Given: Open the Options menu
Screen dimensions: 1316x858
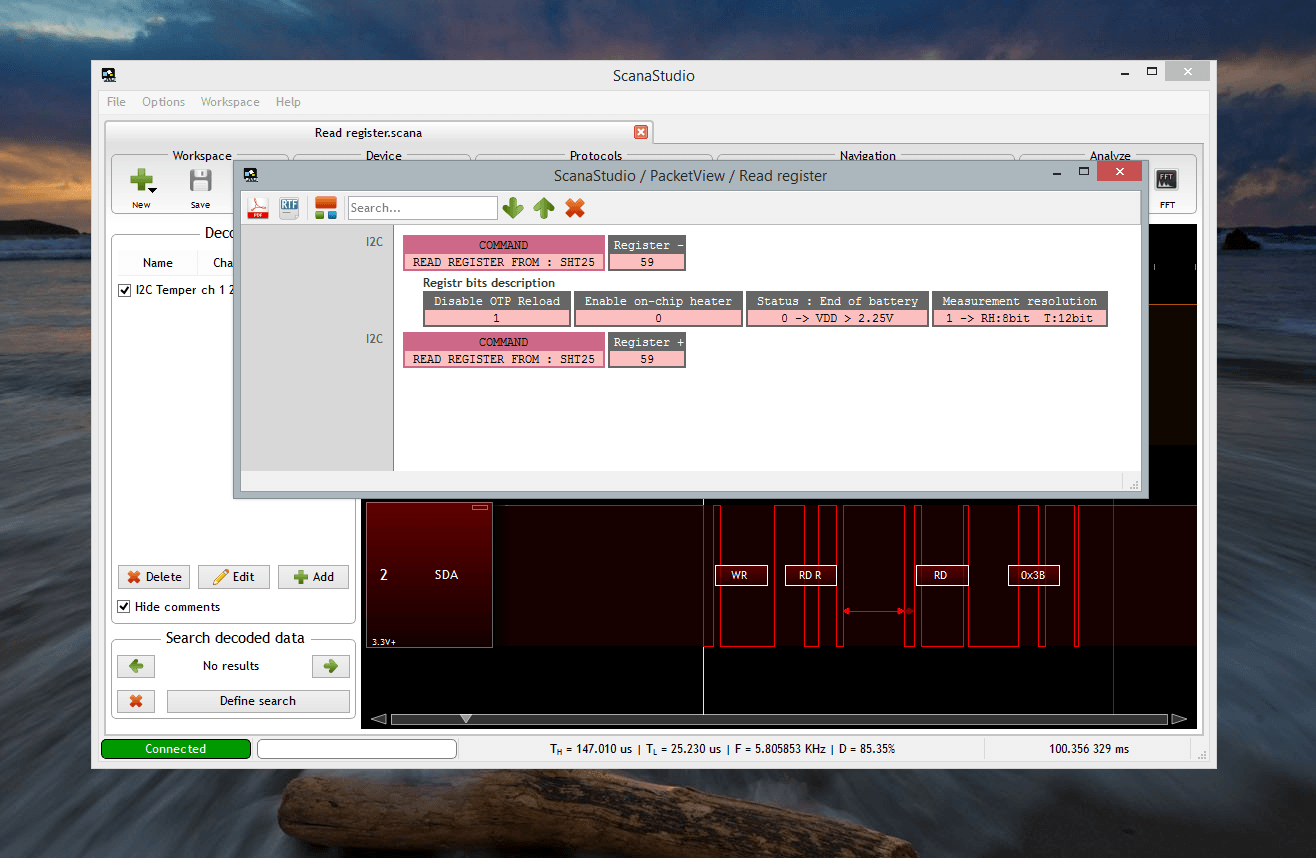Looking at the screenshot, I should coord(163,101).
